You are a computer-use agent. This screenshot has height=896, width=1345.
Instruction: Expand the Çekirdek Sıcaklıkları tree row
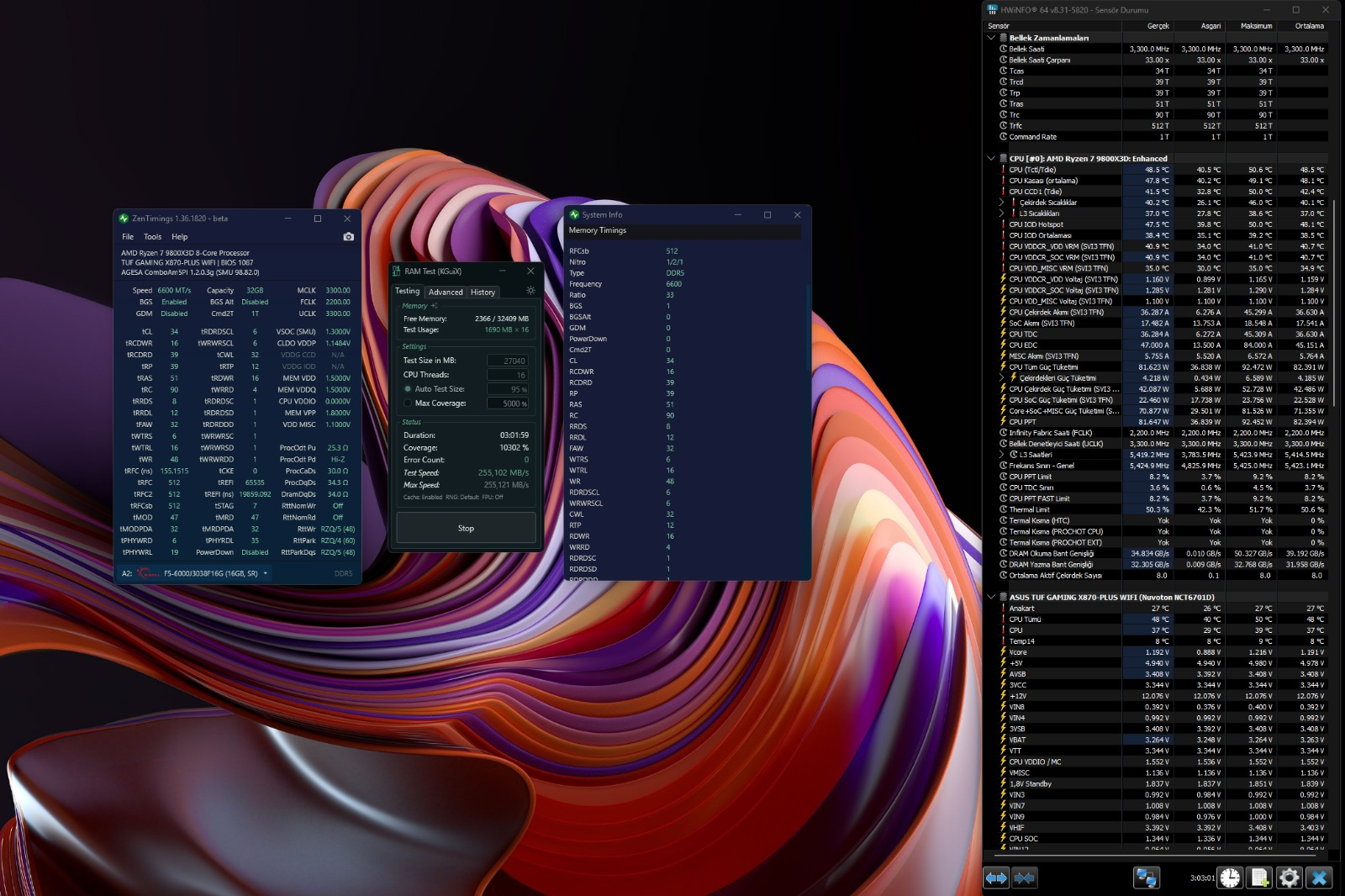pyautogui.click(x=1002, y=203)
